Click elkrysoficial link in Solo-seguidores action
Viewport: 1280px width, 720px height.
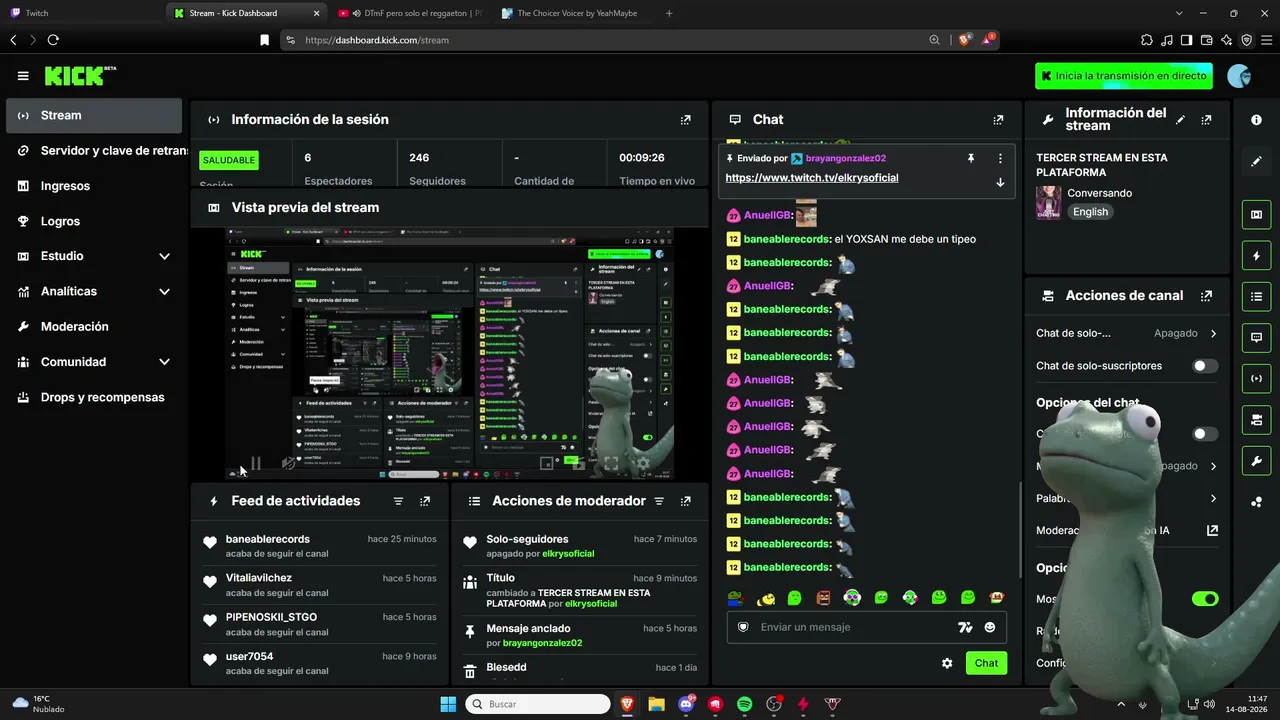(x=568, y=553)
